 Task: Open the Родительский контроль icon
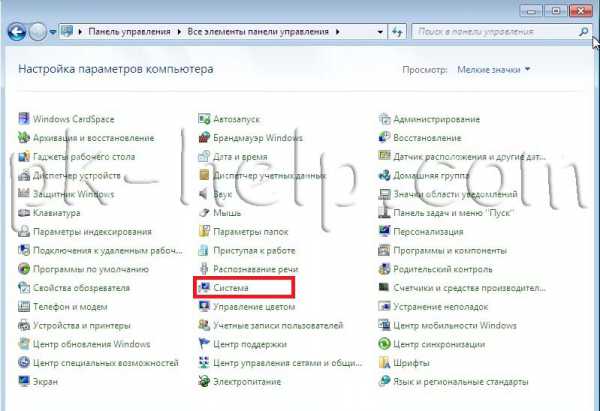click(384, 269)
